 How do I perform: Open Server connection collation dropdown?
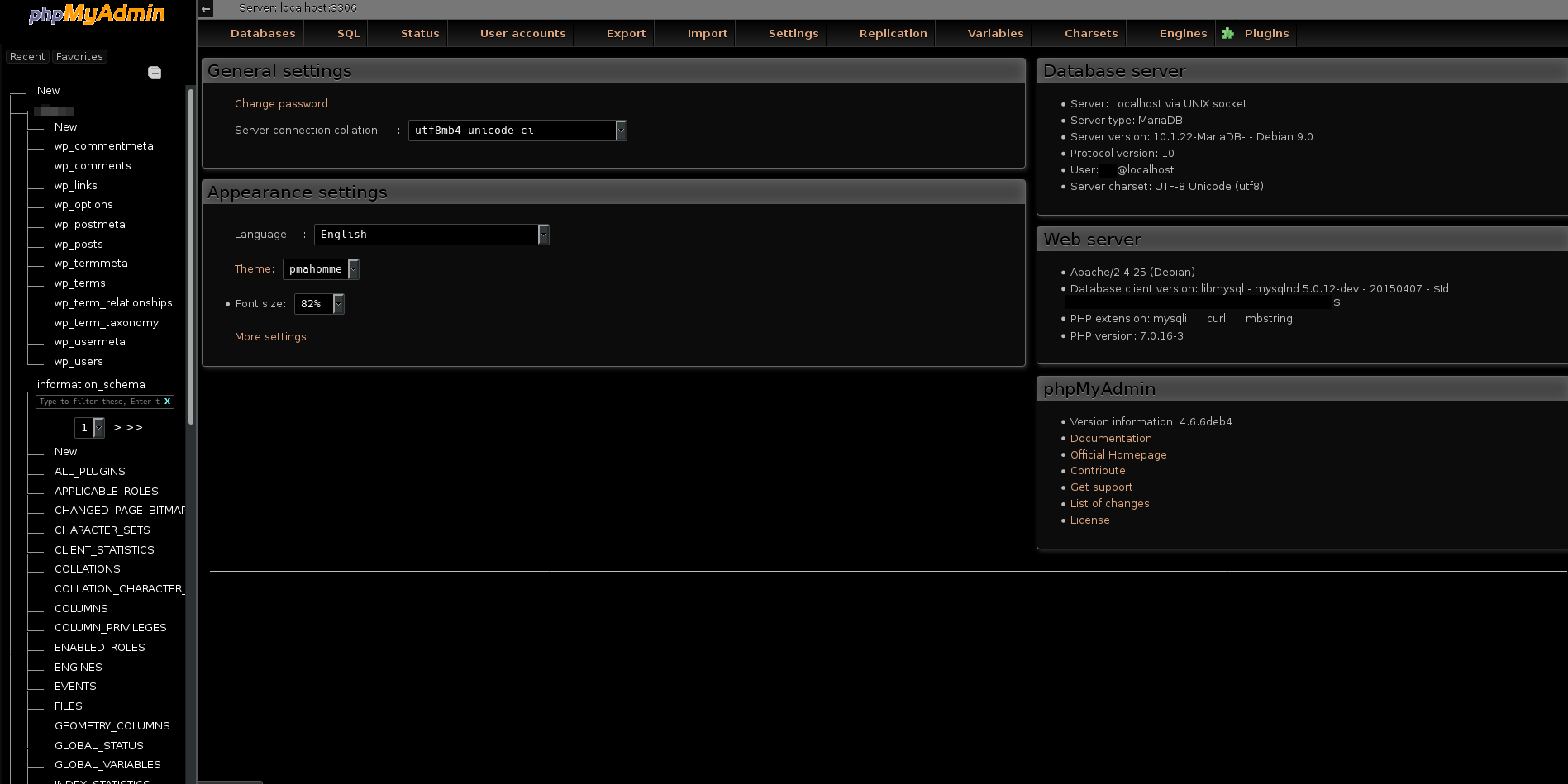click(x=517, y=131)
